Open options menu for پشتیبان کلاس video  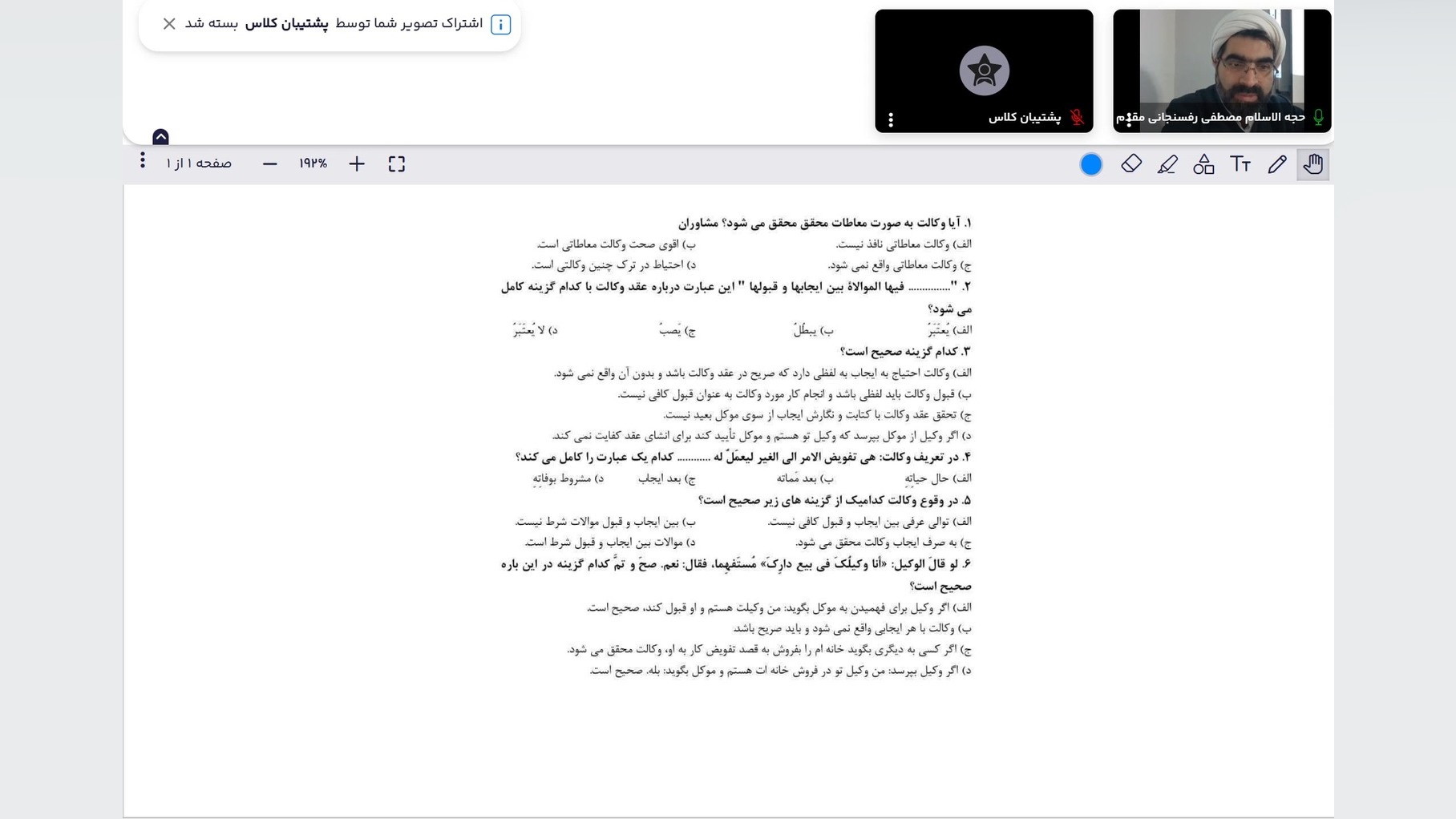pyautogui.click(x=891, y=119)
